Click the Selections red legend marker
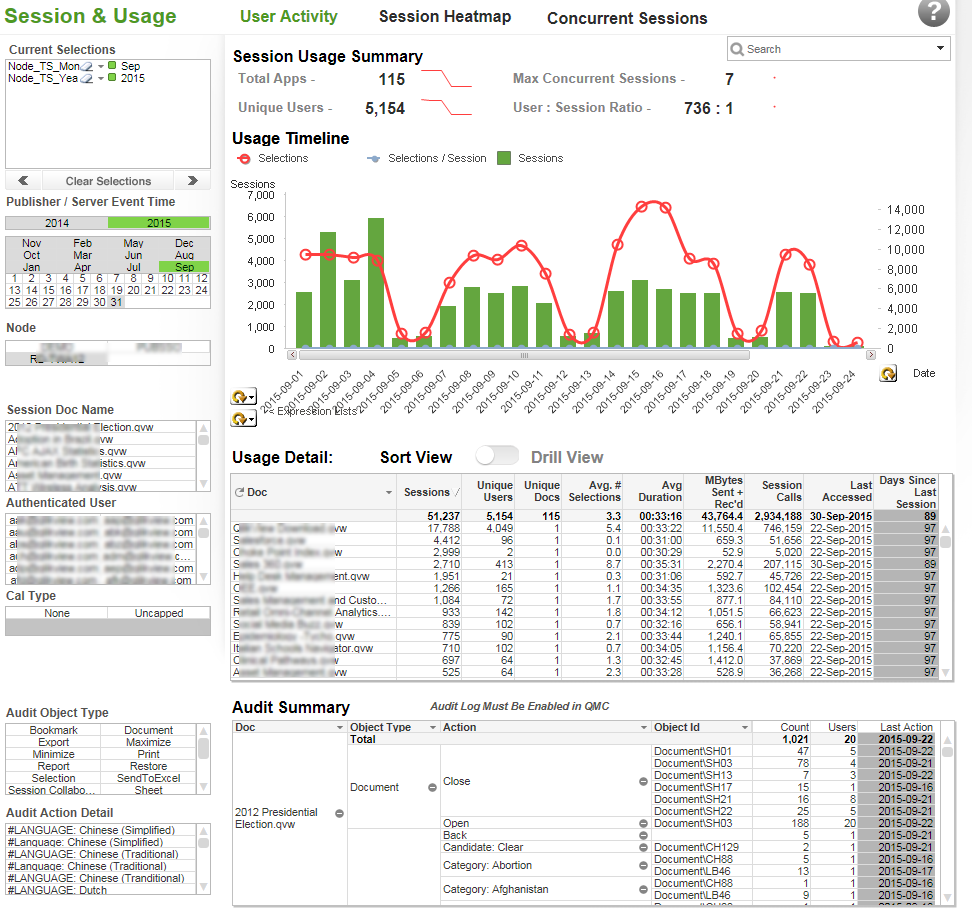This screenshot has width=972, height=909. pos(244,159)
